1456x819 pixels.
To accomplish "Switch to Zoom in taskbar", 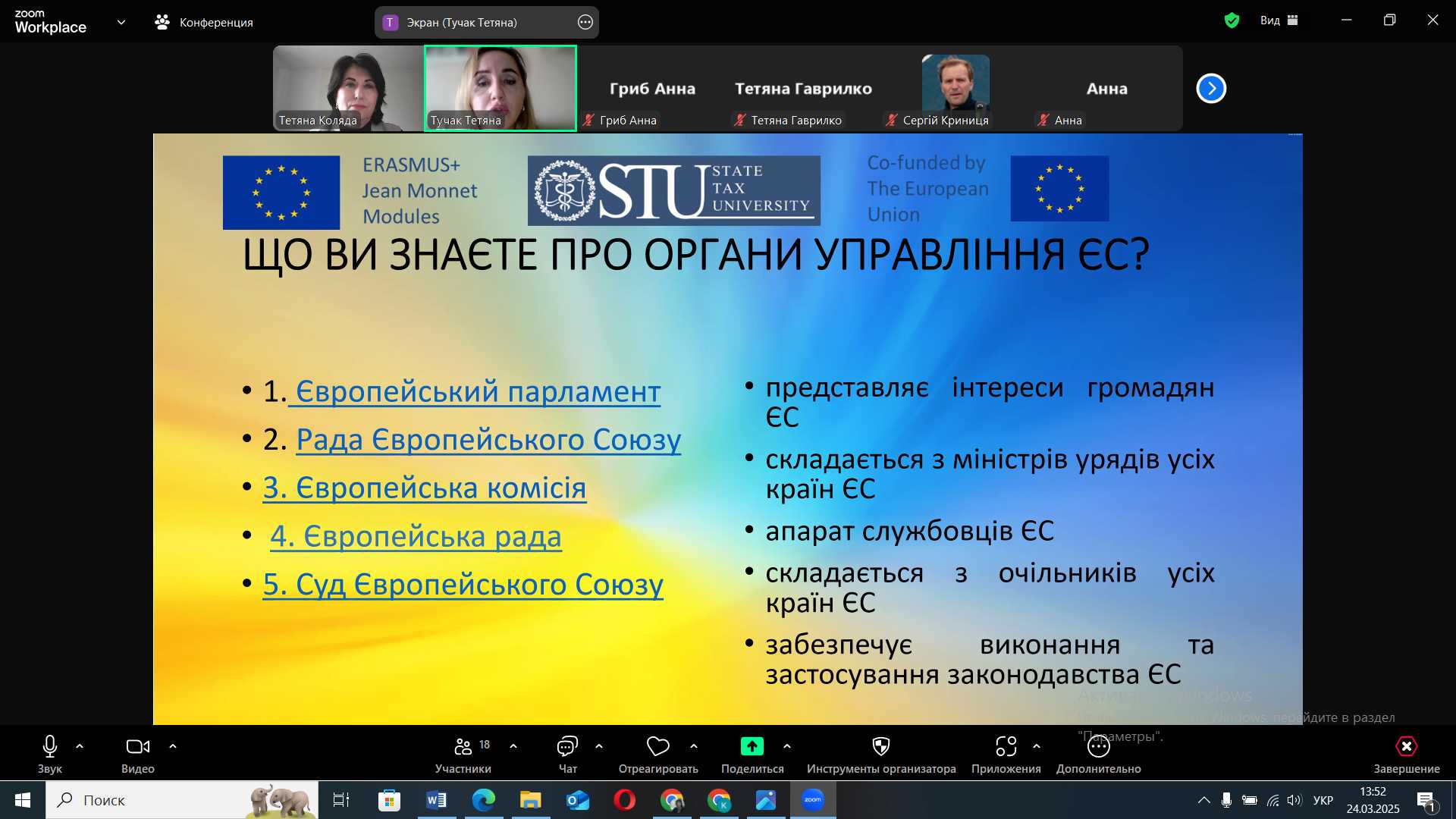I will coord(813,800).
